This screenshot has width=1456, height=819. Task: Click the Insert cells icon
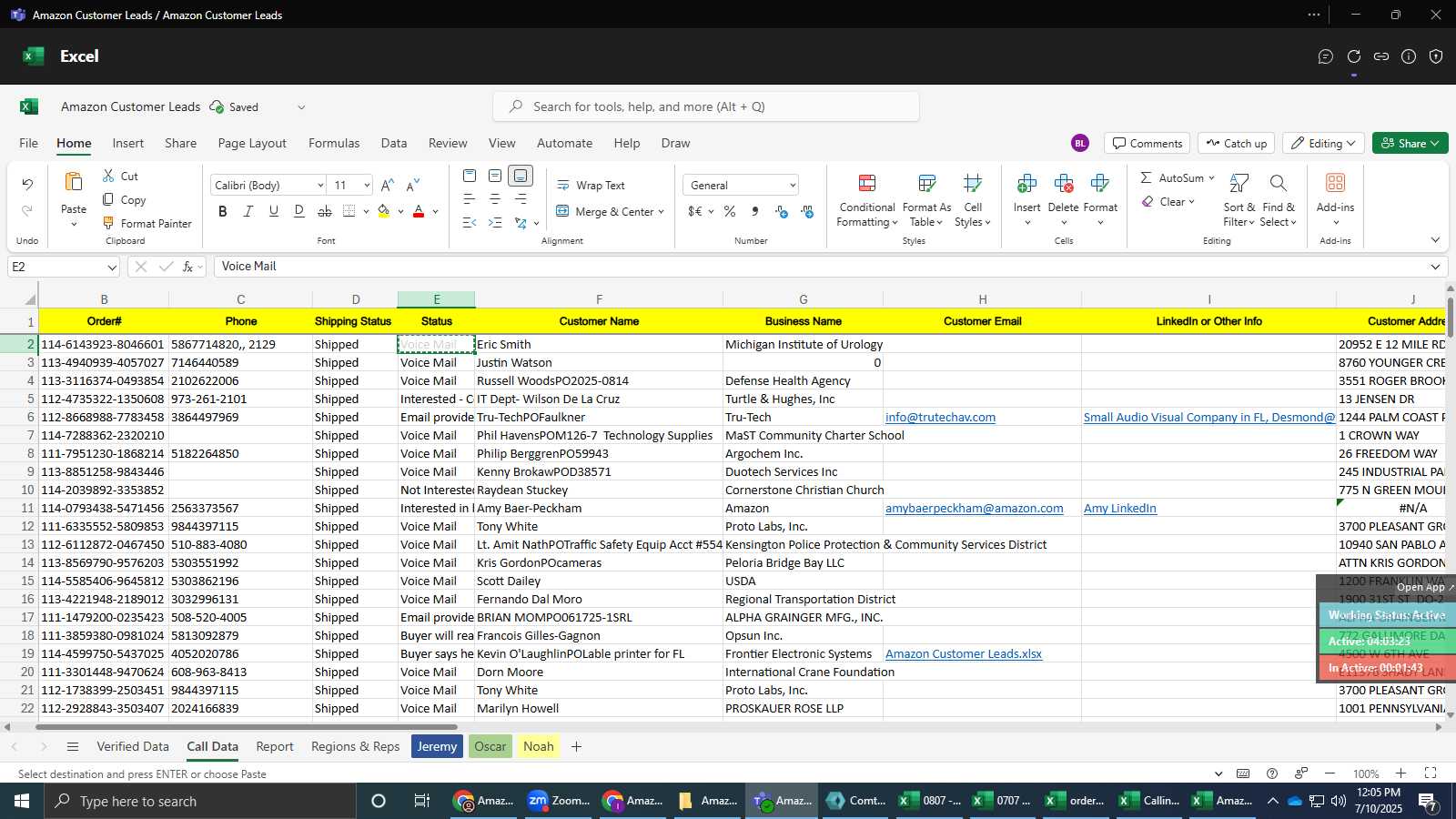click(x=1027, y=184)
